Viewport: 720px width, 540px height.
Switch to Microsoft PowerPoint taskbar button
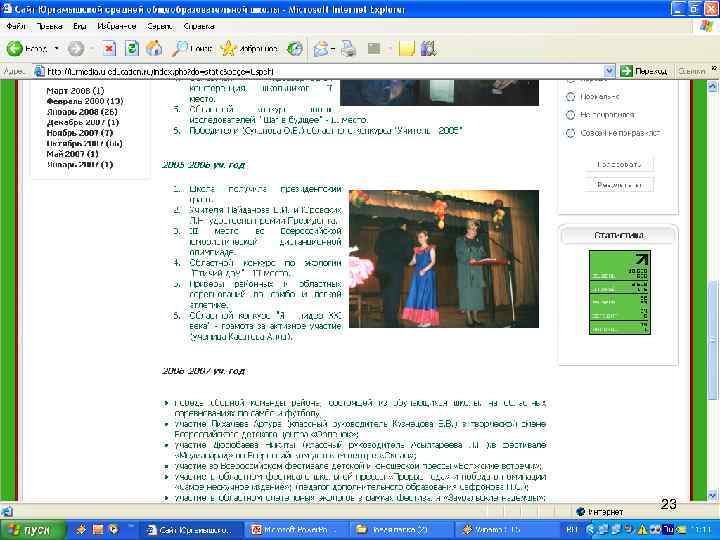pyautogui.click(x=295, y=530)
